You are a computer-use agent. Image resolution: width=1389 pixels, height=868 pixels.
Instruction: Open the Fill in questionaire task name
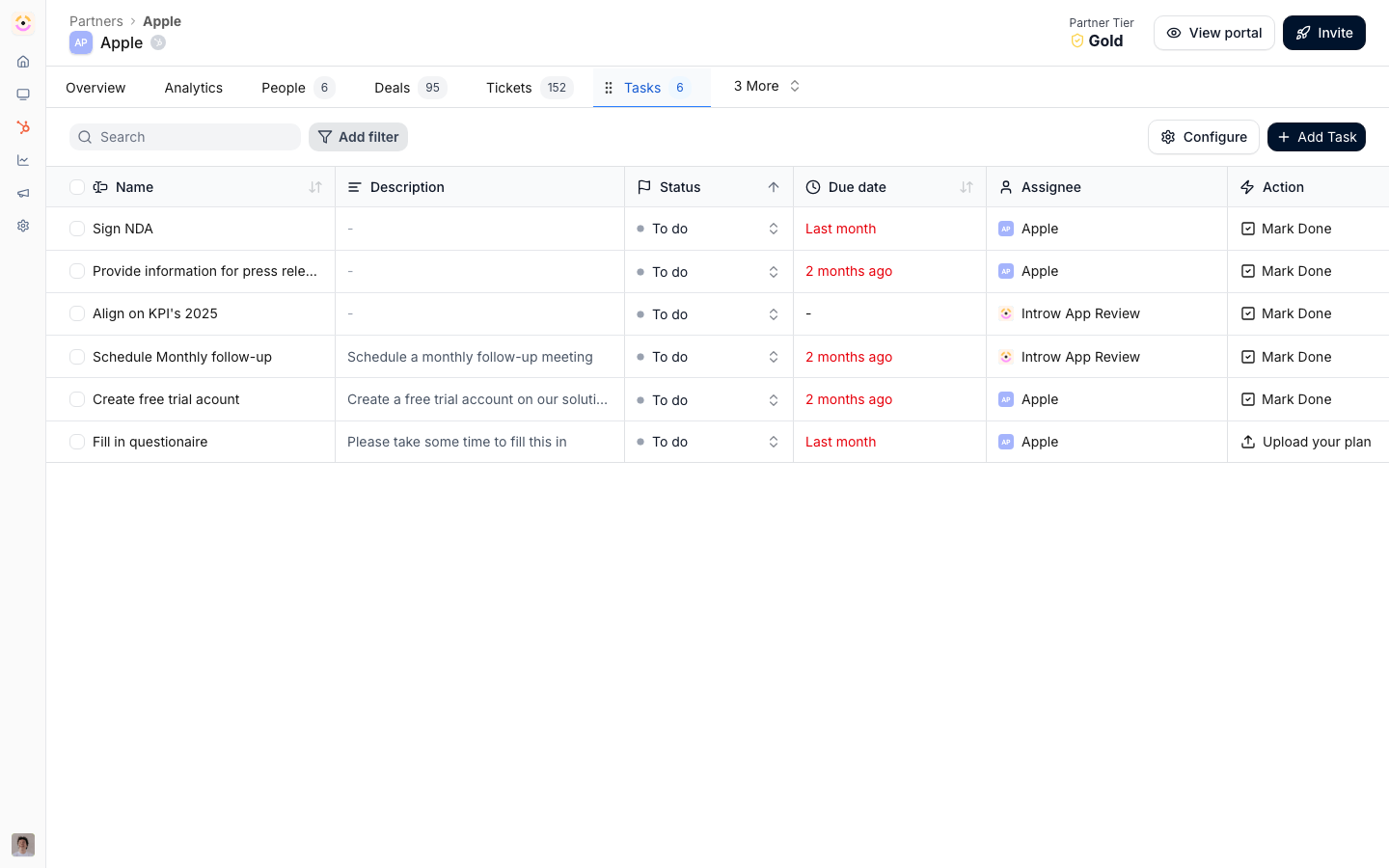pos(150,442)
